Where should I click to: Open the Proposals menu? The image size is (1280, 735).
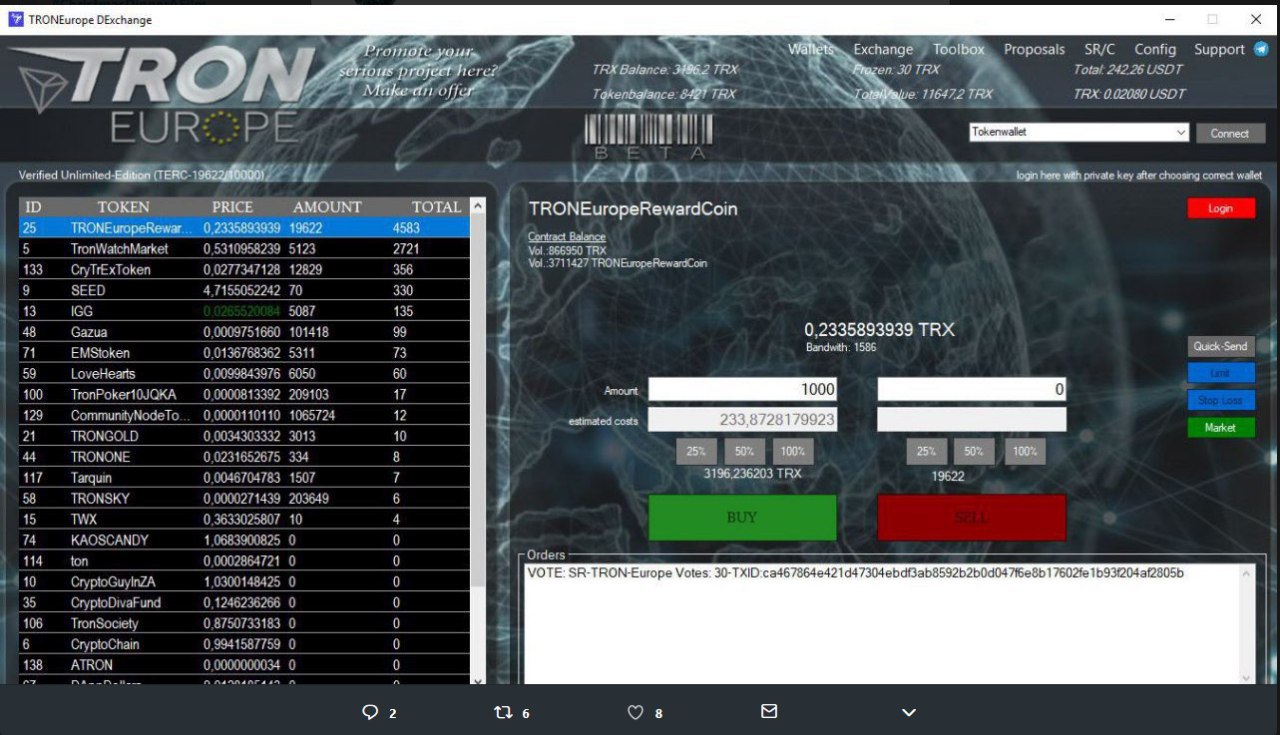pyautogui.click(x=1034, y=49)
